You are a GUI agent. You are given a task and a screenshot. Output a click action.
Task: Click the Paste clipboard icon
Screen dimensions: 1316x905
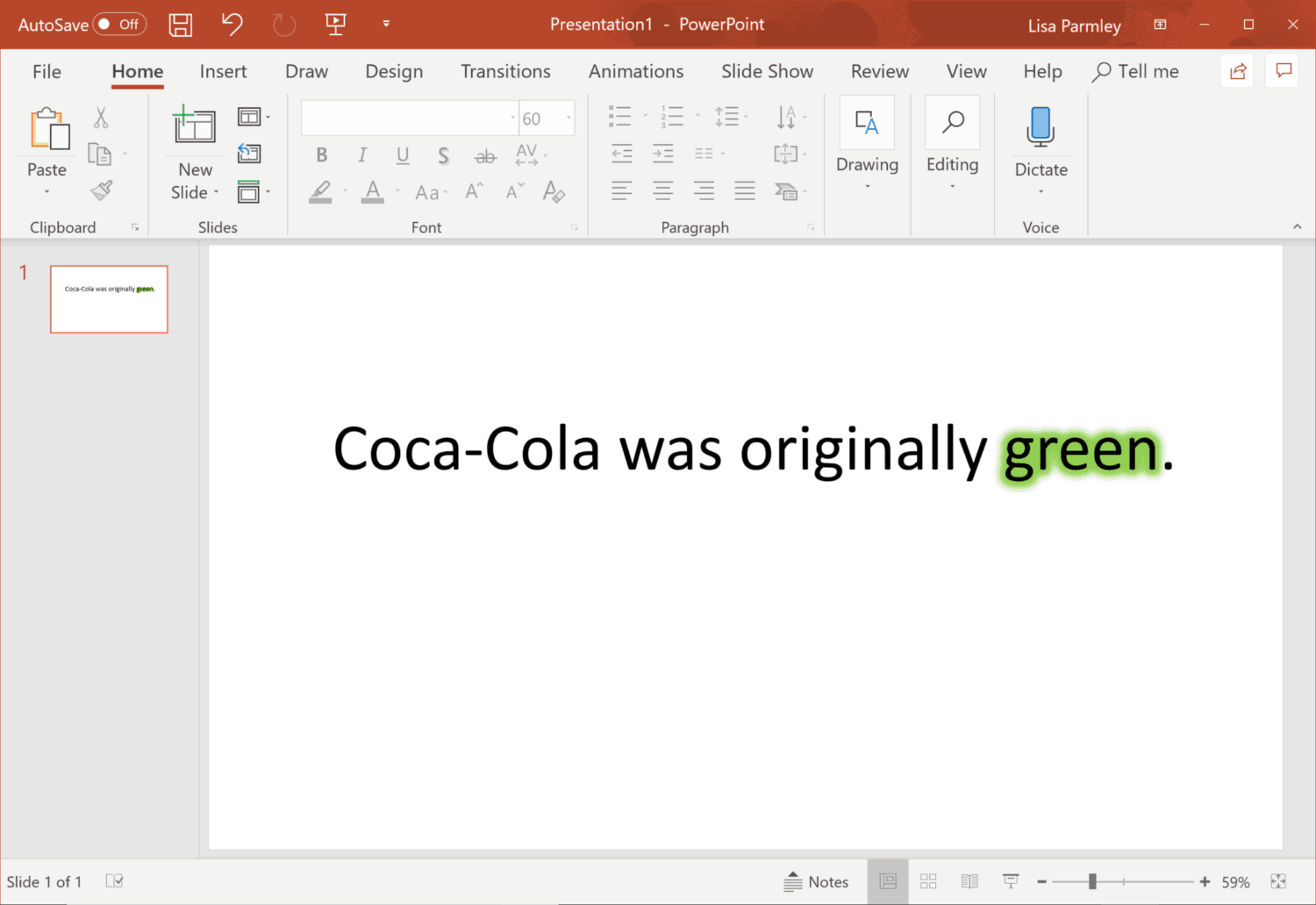tap(49, 128)
